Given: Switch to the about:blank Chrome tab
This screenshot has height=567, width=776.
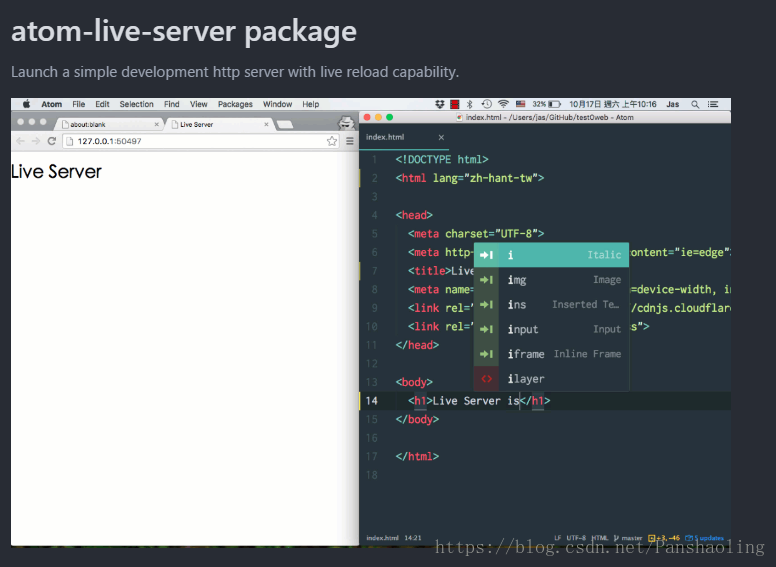Looking at the screenshot, I should [x=109, y=124].
